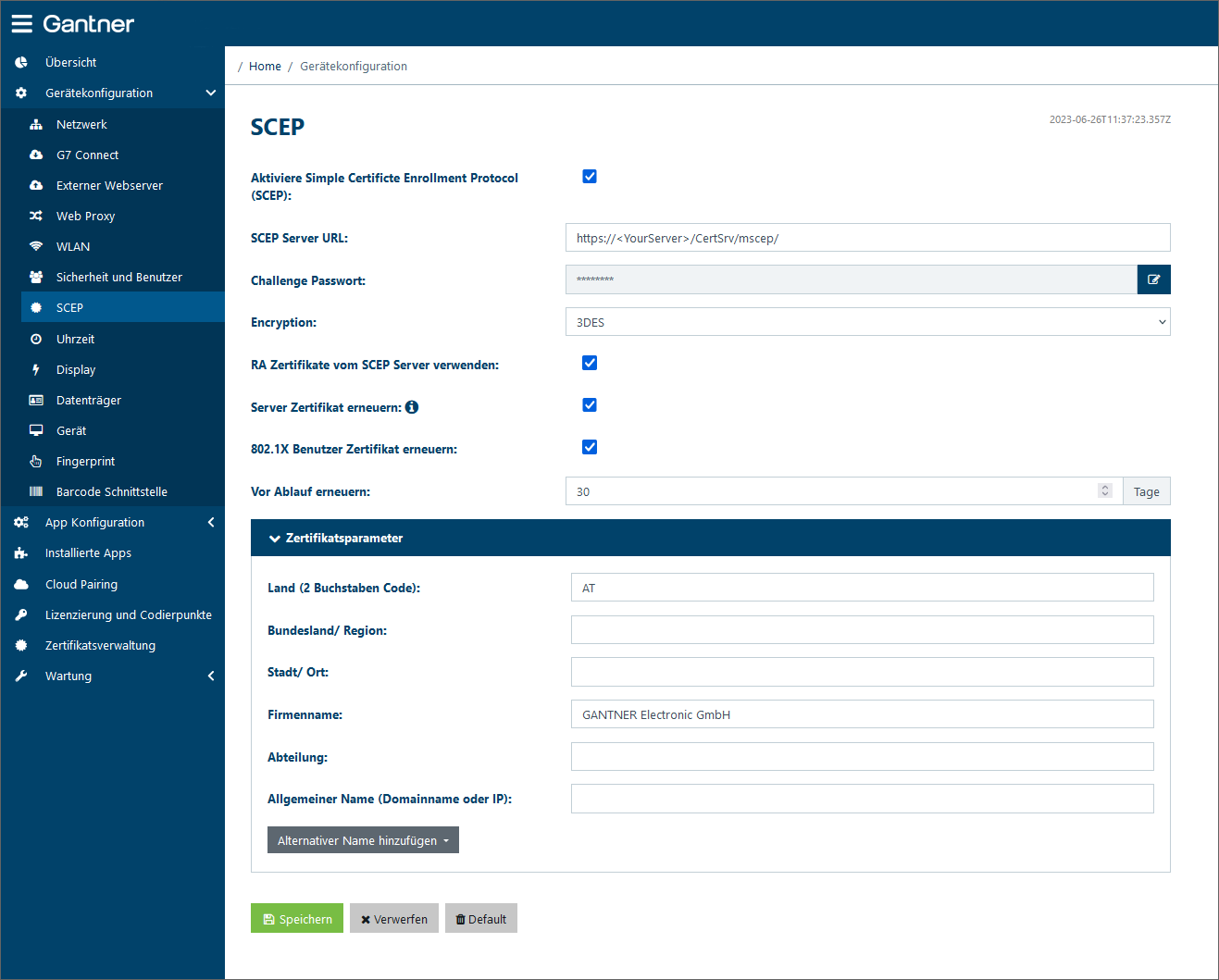Select the SCEP menu item
The height and width of the screenshot is (980, 1219).
pos(122,307)
